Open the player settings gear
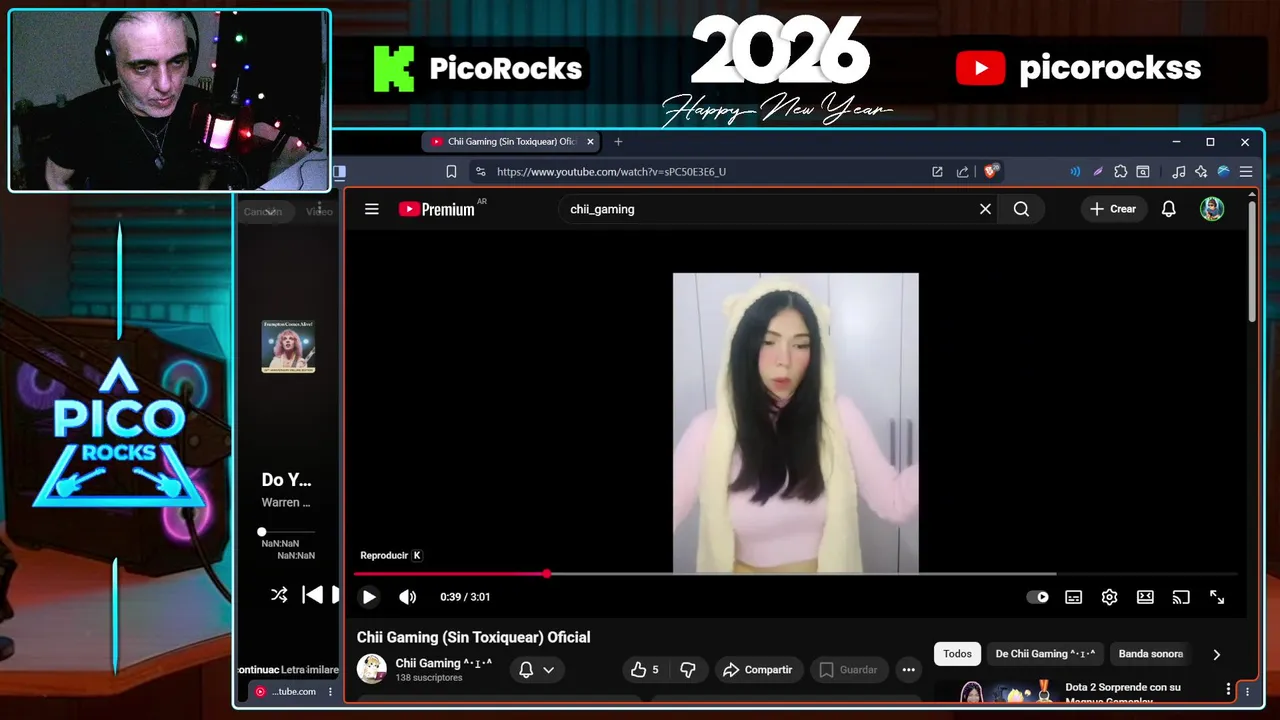 [1109, 597]
